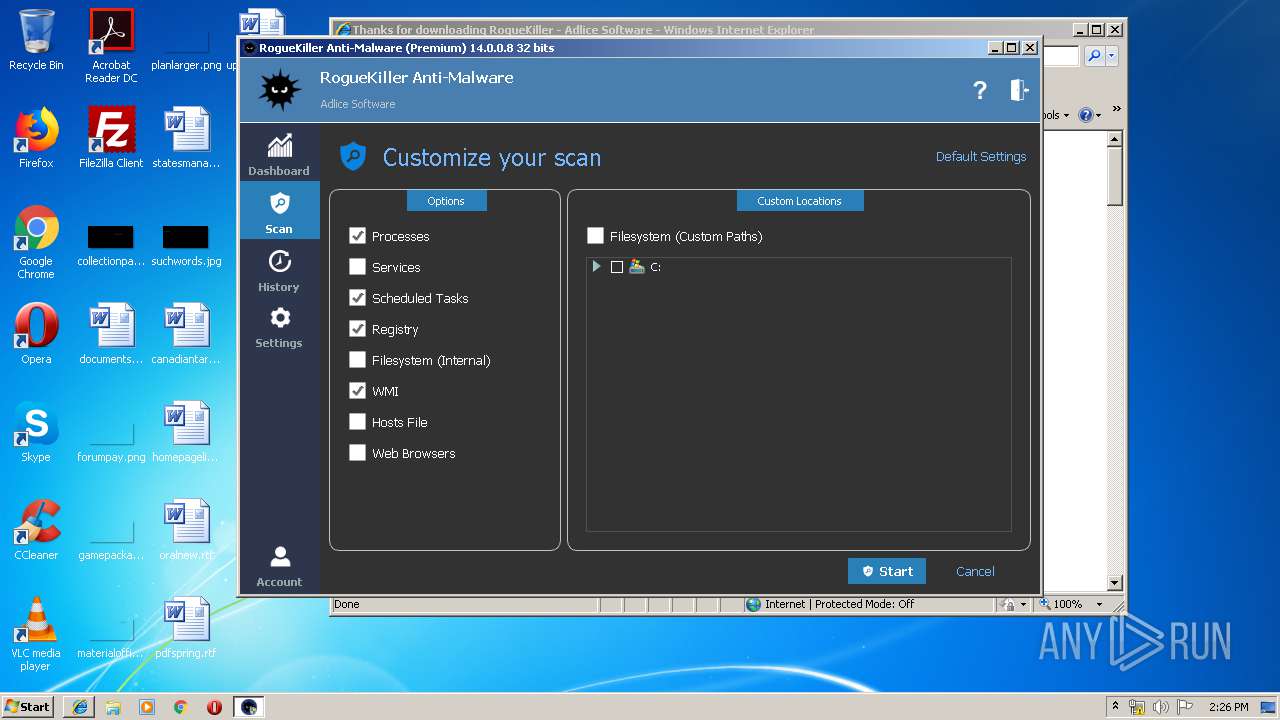
Task: Select the Scan sidebar item
Action: 279,211
